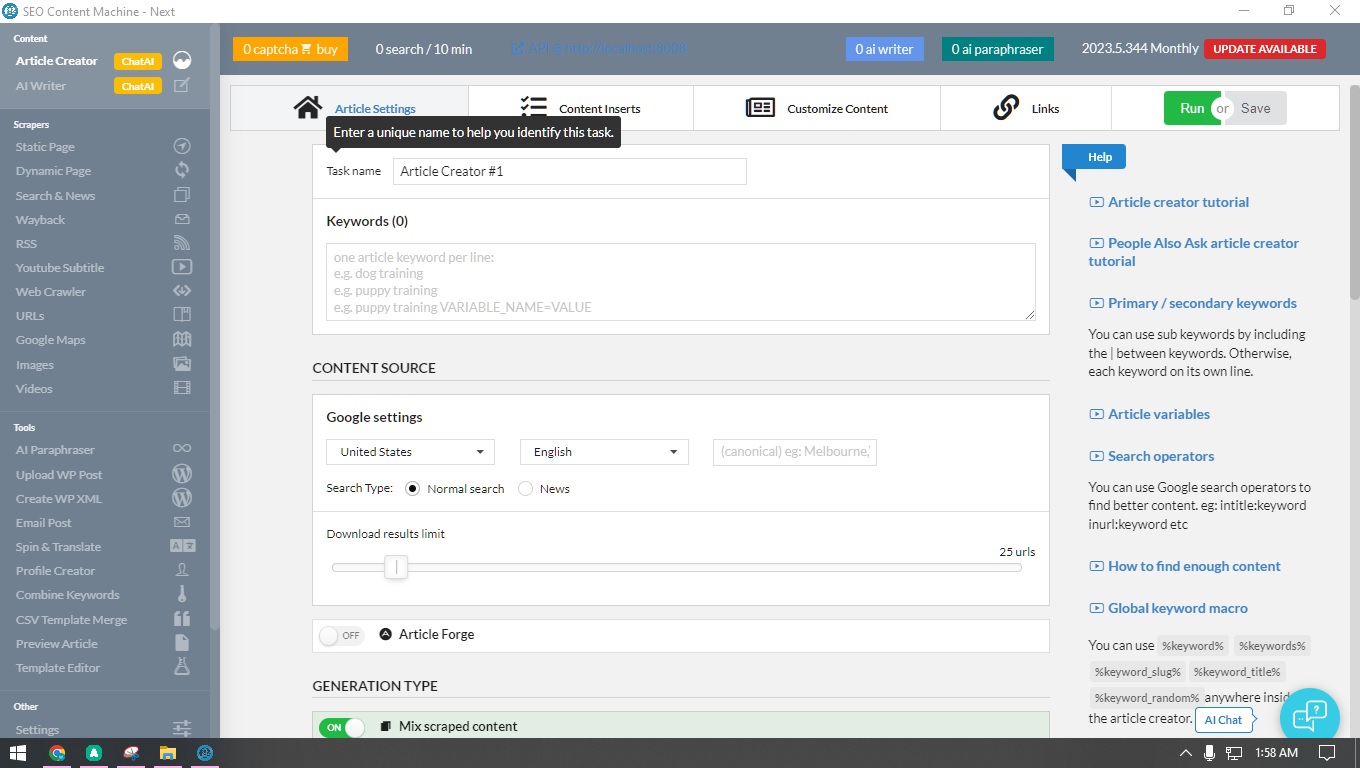Open the Youtube Subtitle scraper icon

coord(182,267)
